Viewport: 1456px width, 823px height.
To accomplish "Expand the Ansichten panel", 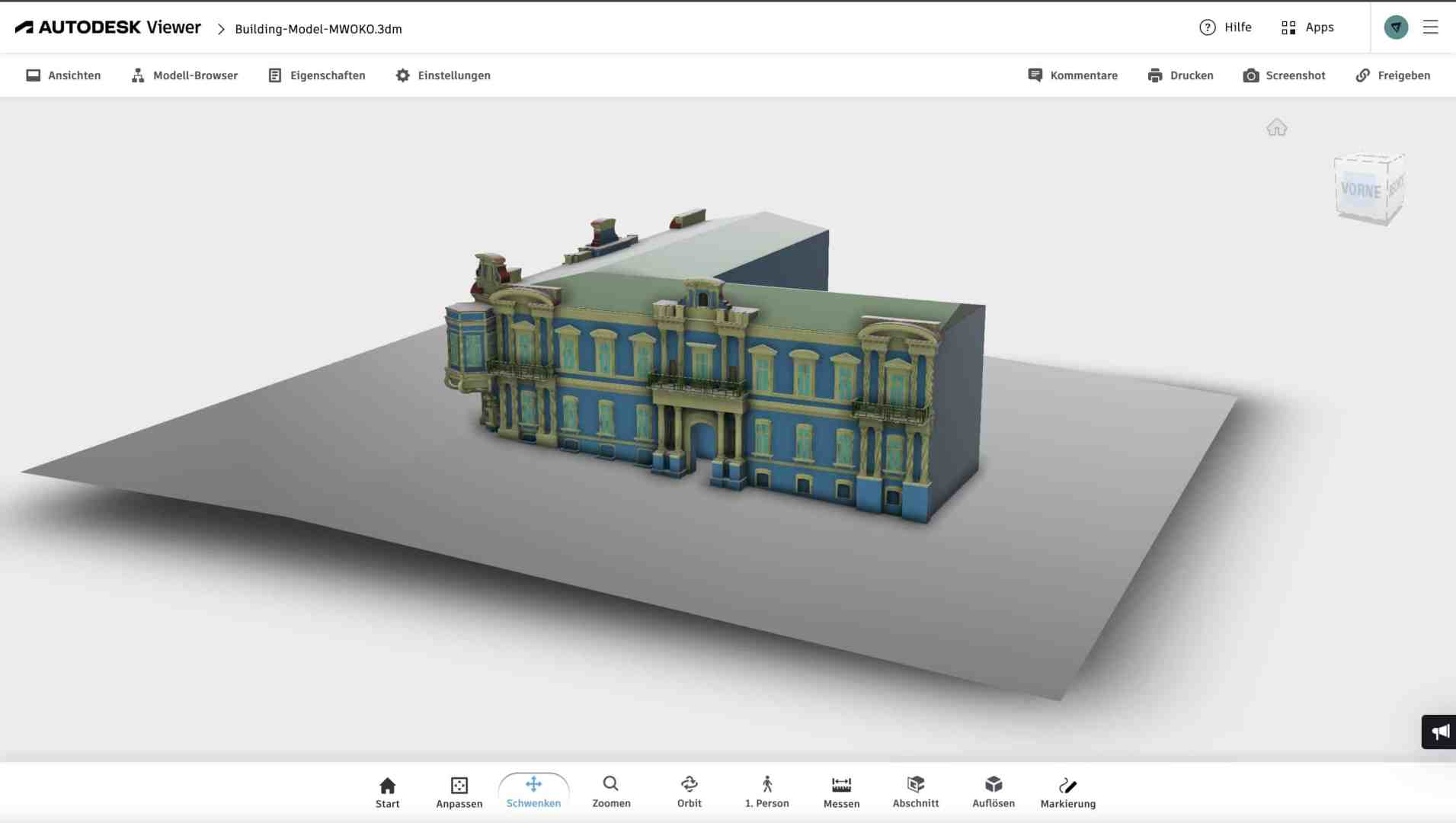I will pyautogui.click(x=63, y=75).
